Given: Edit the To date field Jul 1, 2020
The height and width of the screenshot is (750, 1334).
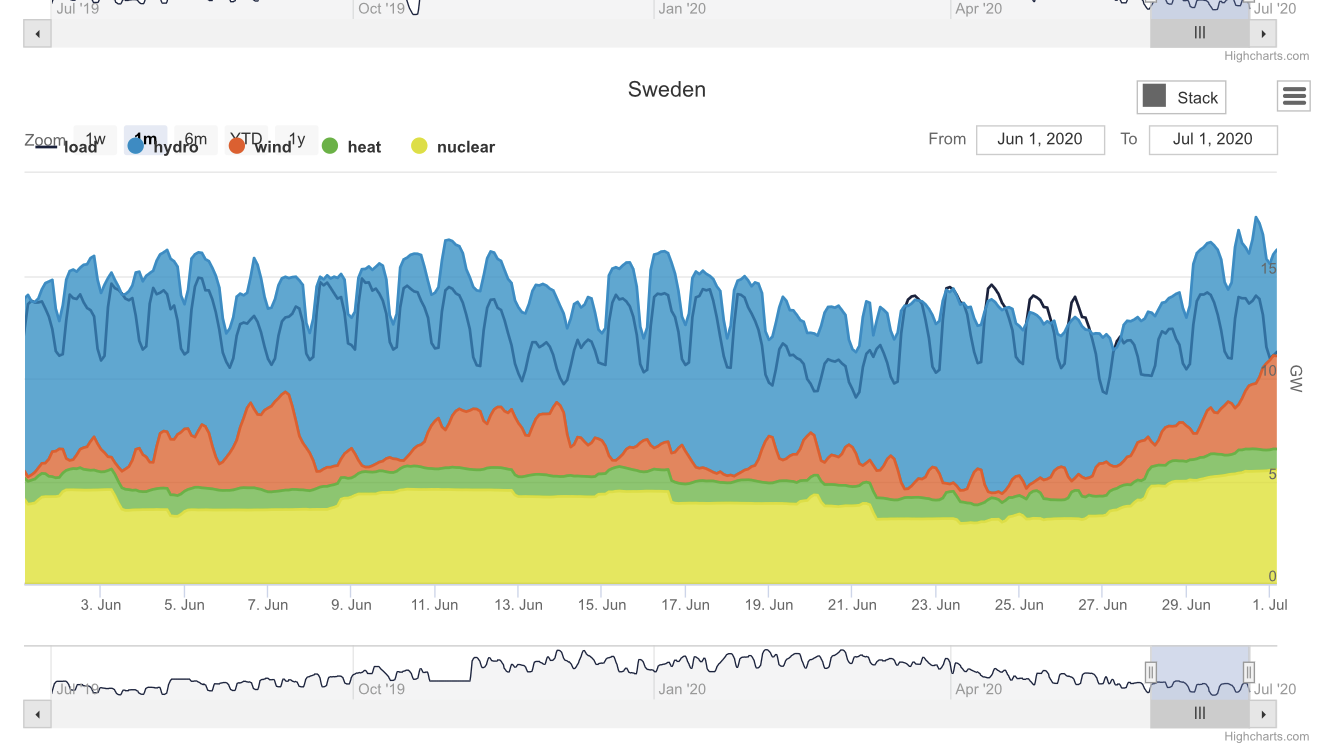Looking at the screenshot, I should tap(1213, 139).
